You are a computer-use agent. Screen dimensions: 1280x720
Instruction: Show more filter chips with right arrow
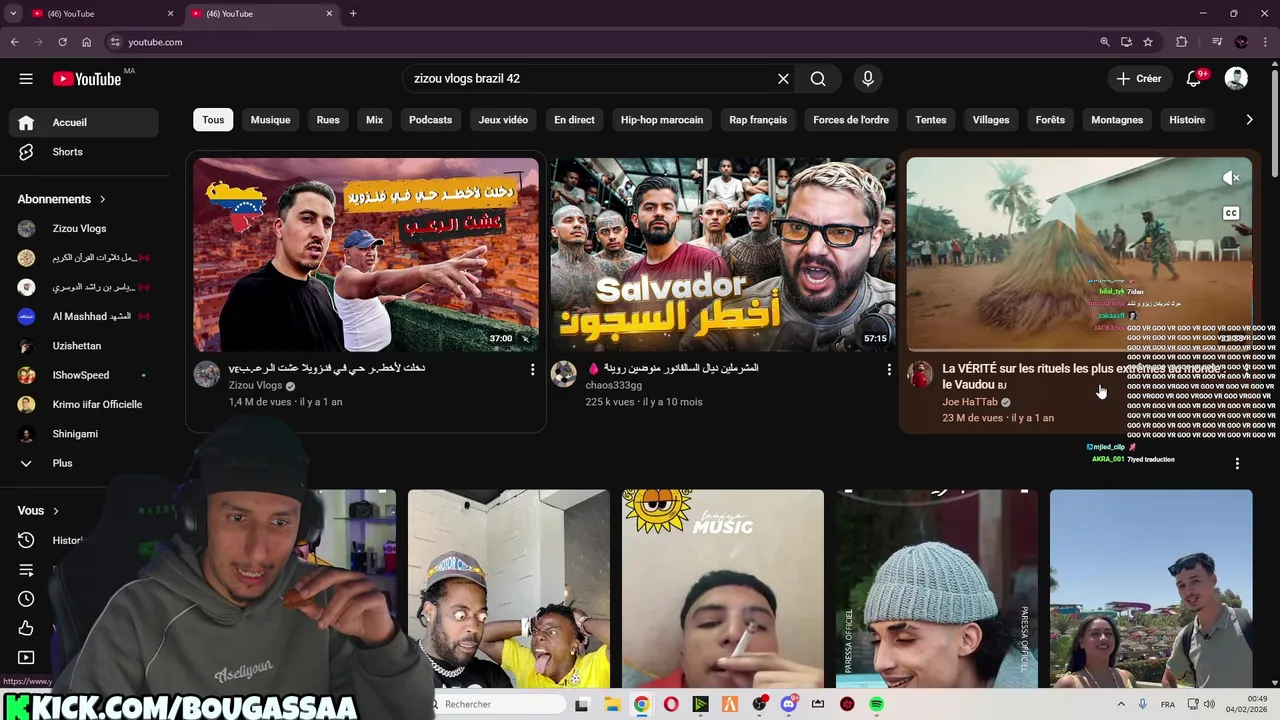click(1249, 120)
